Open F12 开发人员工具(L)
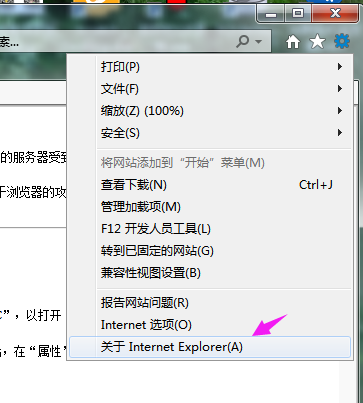This screenshot has width=363, height=403. point(210,229)
